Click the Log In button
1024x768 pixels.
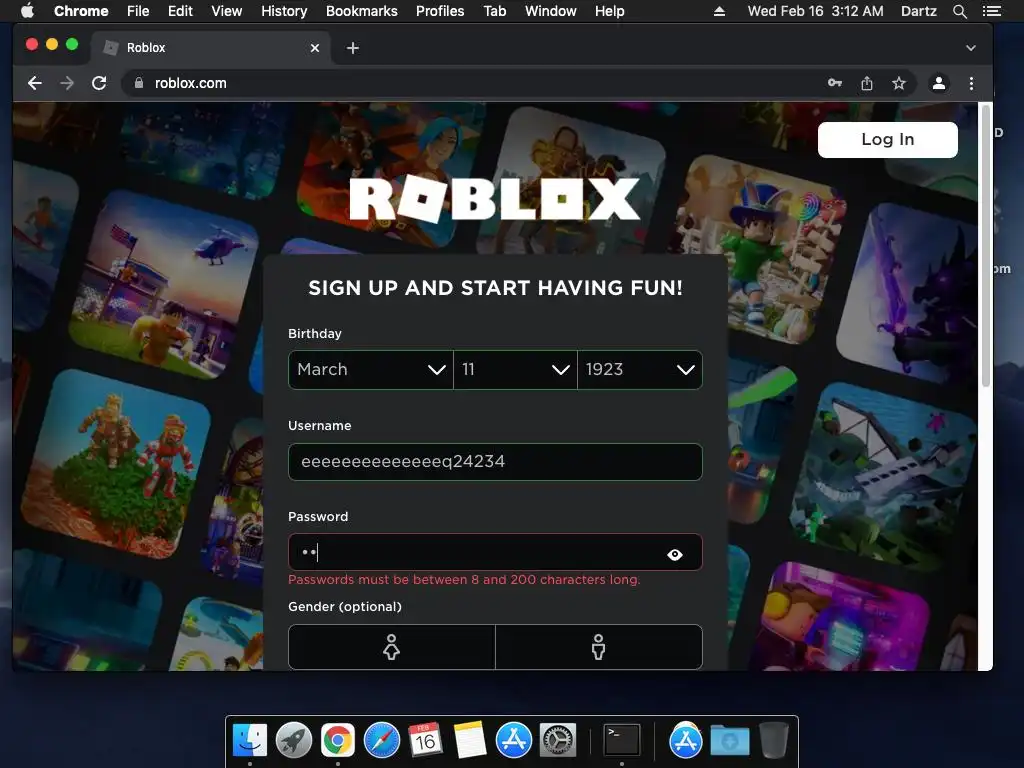tap(888, 140)
